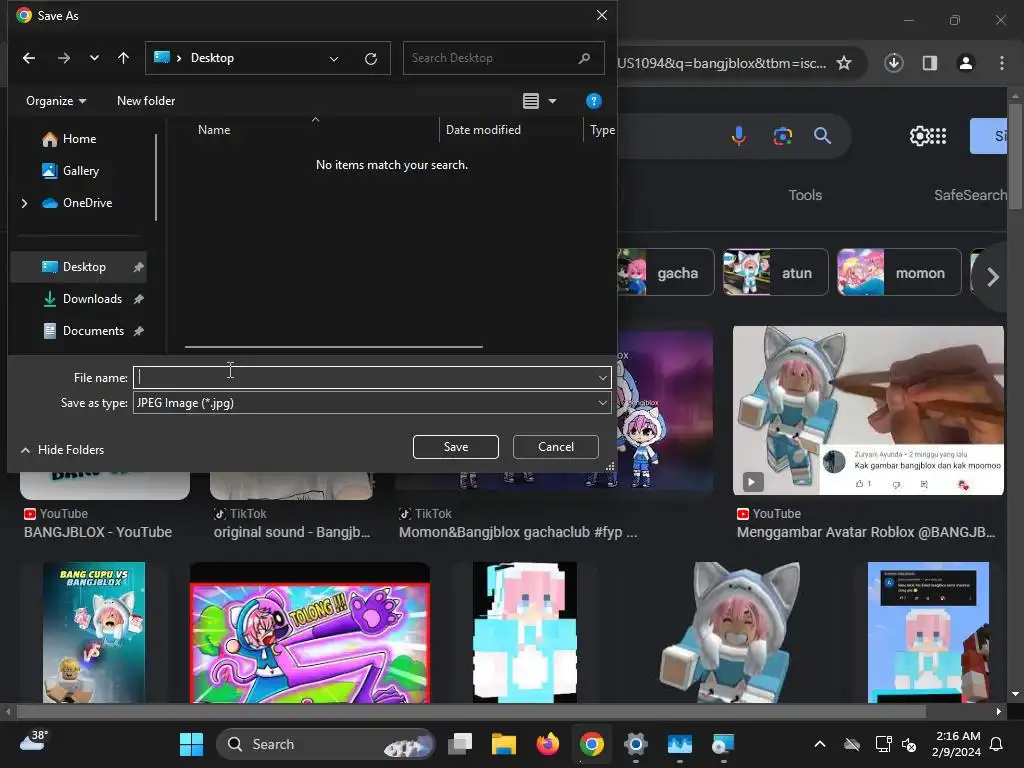Screen dimensions: 1024x768
Task: Click the taskbar Search box
Action: pos(325,744)
